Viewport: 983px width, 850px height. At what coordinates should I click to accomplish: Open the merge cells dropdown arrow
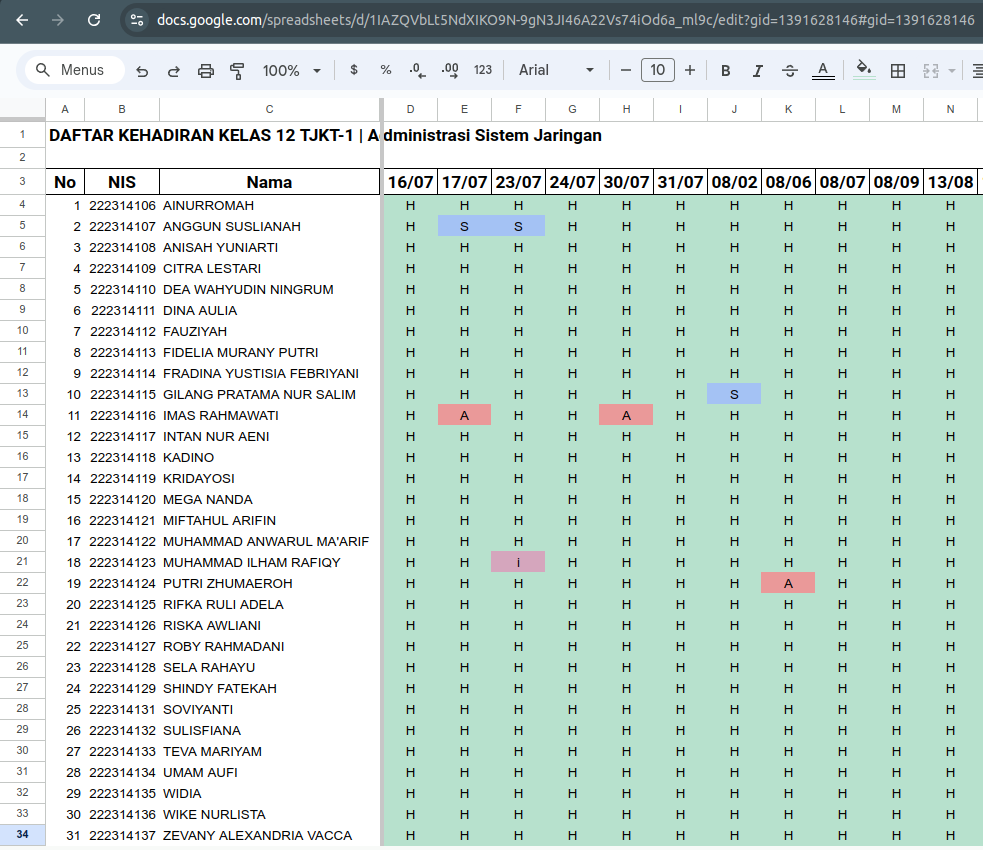pyautogui.click(x=952, y=70)
